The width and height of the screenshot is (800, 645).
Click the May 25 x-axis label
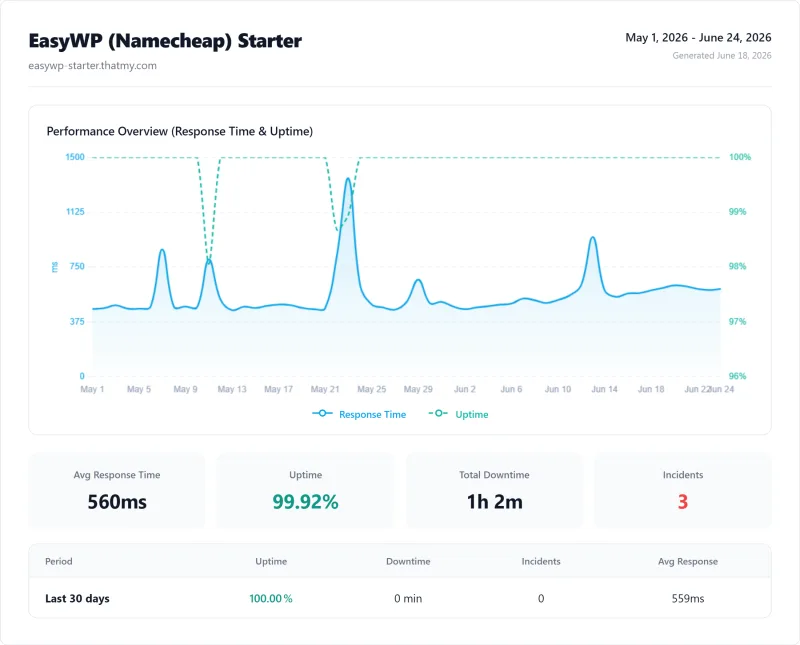(x=371, y=389)
